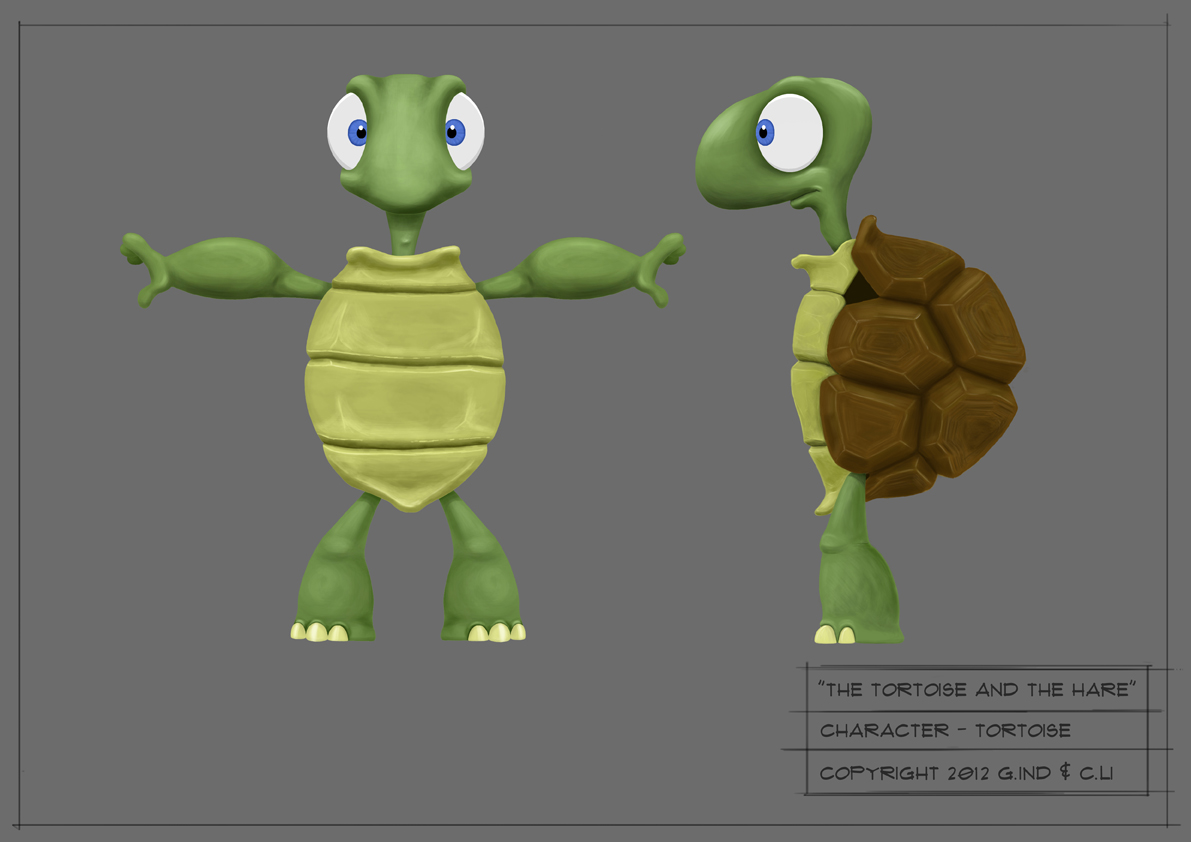Click the 'COPYRIGHT 2012 G.IND & C.LI' text

pos(969,773)
